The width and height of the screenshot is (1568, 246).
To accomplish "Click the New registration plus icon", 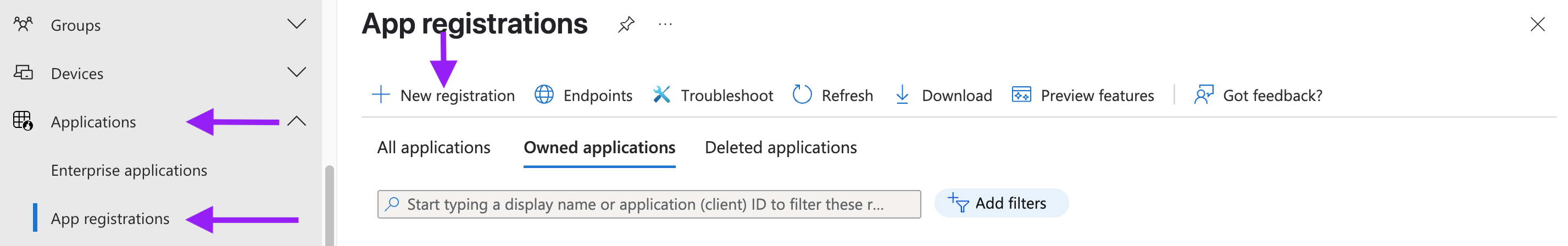I will click(380, 95).
